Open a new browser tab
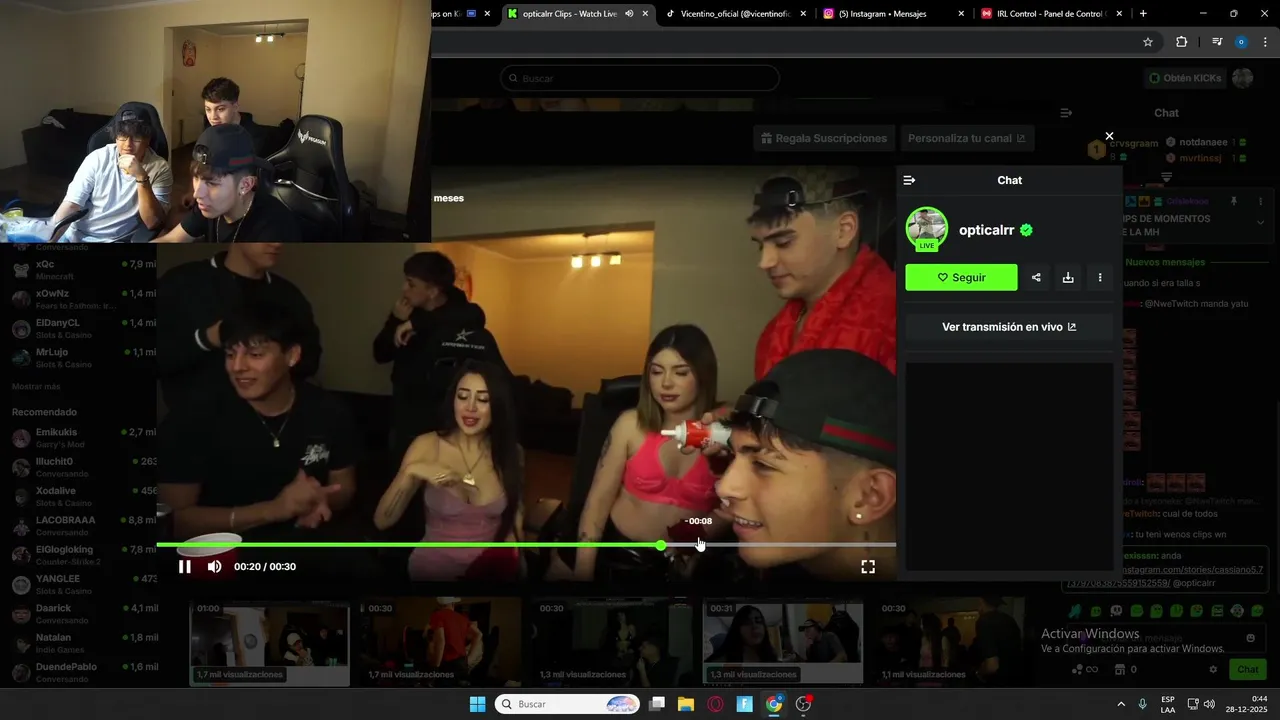Image resolution: width=1280 pixels, height=720 pixels. click(x=1143, y=14)
